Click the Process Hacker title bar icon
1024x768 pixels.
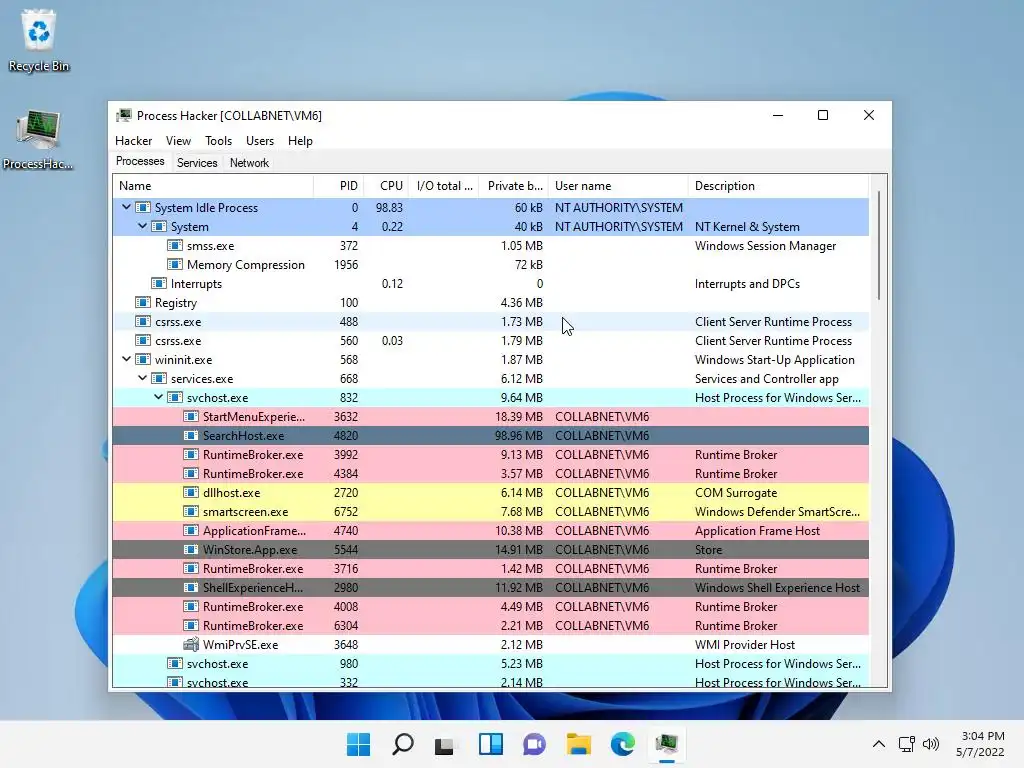click(123, 116)
